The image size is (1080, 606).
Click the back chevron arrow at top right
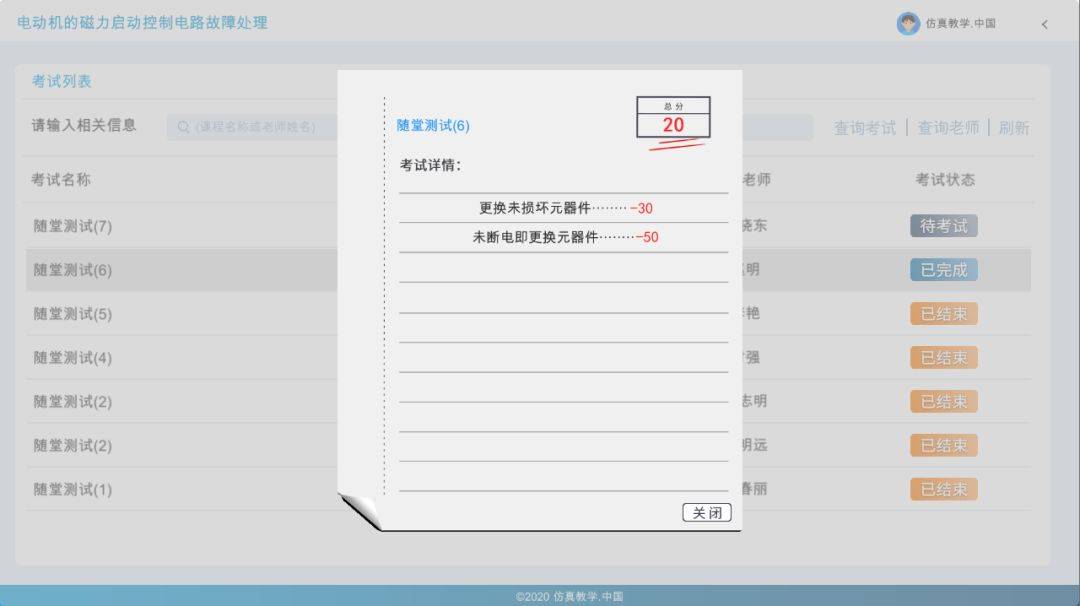[x=1045, y=25]
